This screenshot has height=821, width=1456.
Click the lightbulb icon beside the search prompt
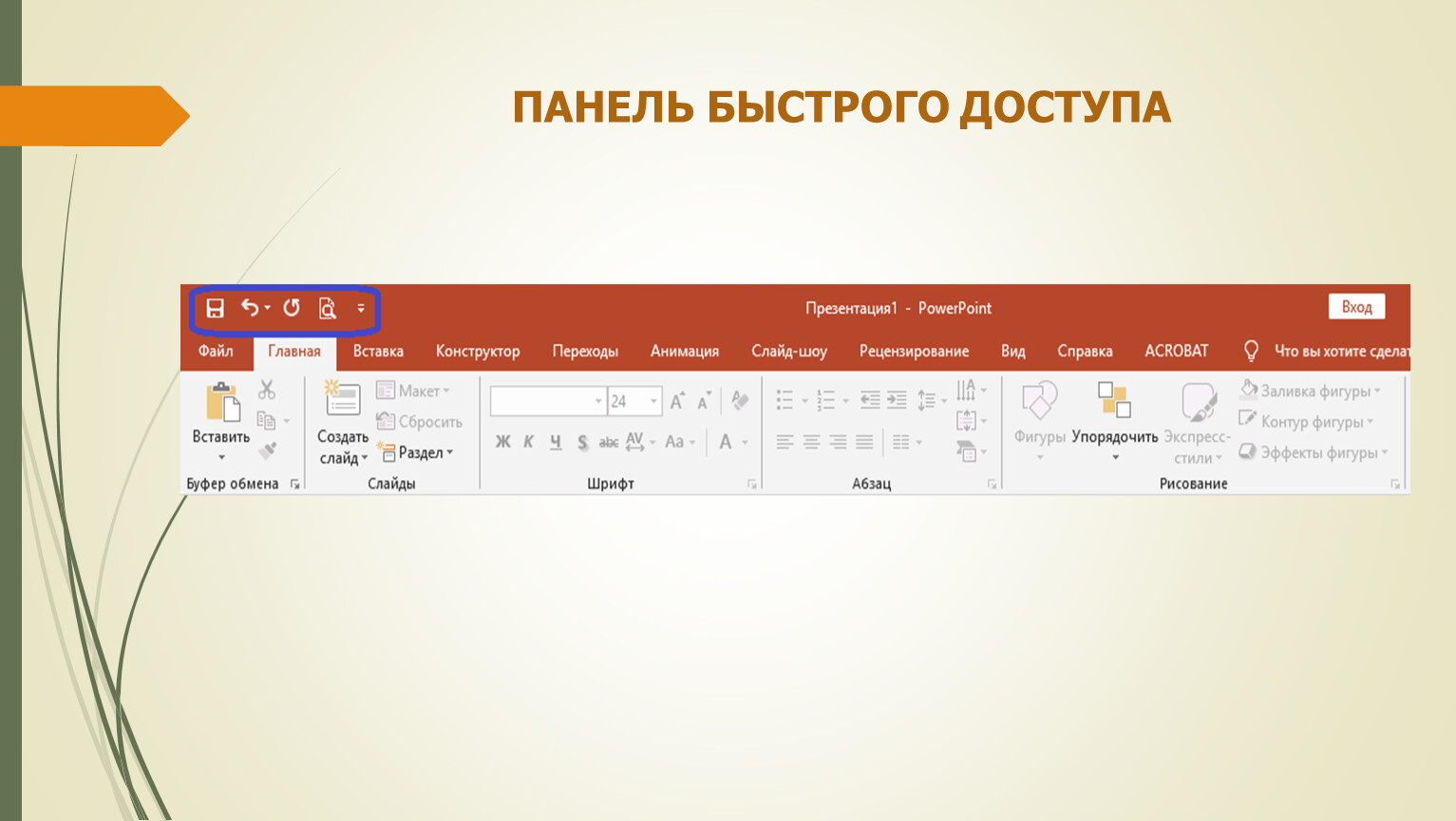click(1251, 351)
